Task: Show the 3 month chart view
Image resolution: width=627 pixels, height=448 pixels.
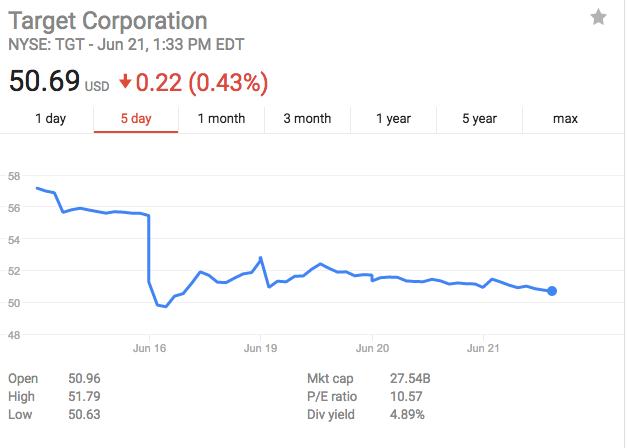Action: (307, 119)
